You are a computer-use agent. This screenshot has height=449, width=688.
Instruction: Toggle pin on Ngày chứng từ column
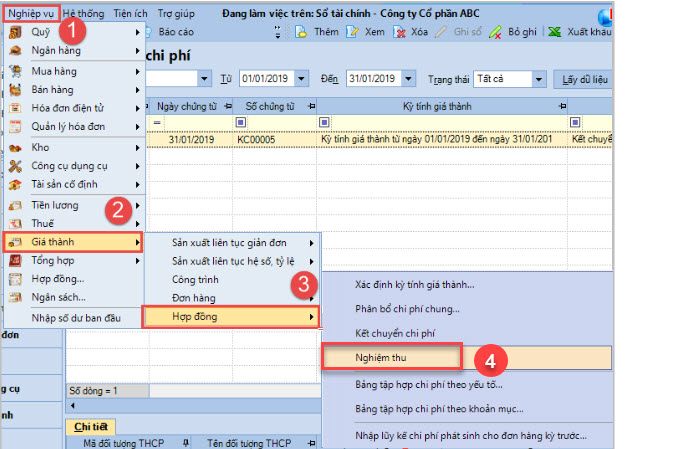[x=228, y=105]
